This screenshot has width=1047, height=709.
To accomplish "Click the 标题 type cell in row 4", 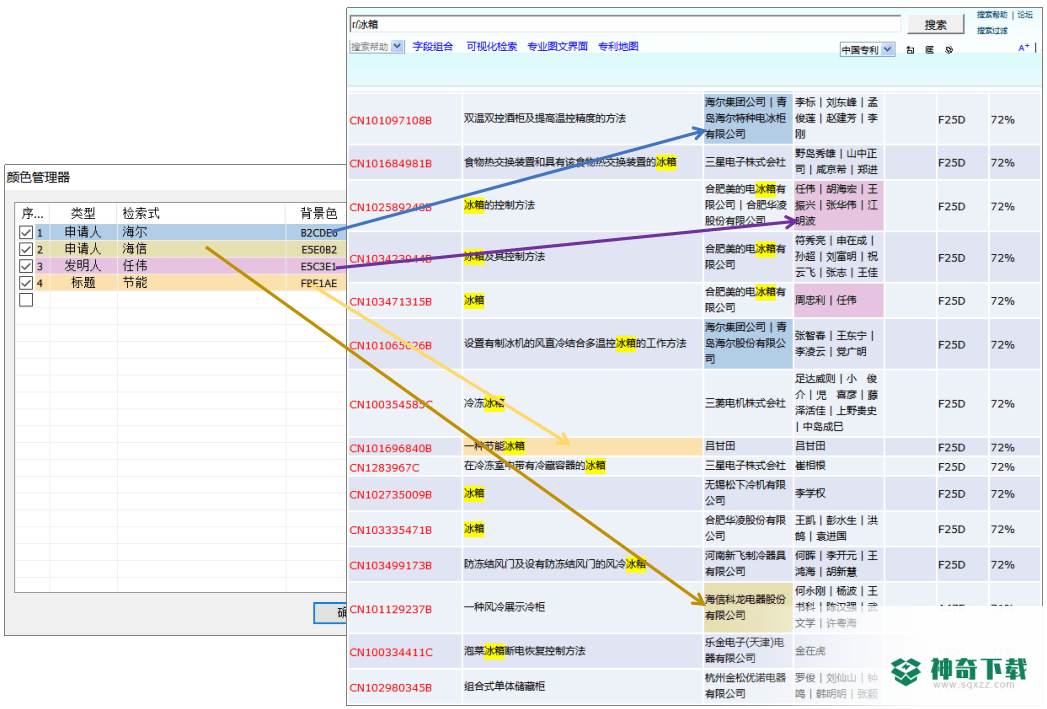I will pyautogui.click(x=83, y=283).
